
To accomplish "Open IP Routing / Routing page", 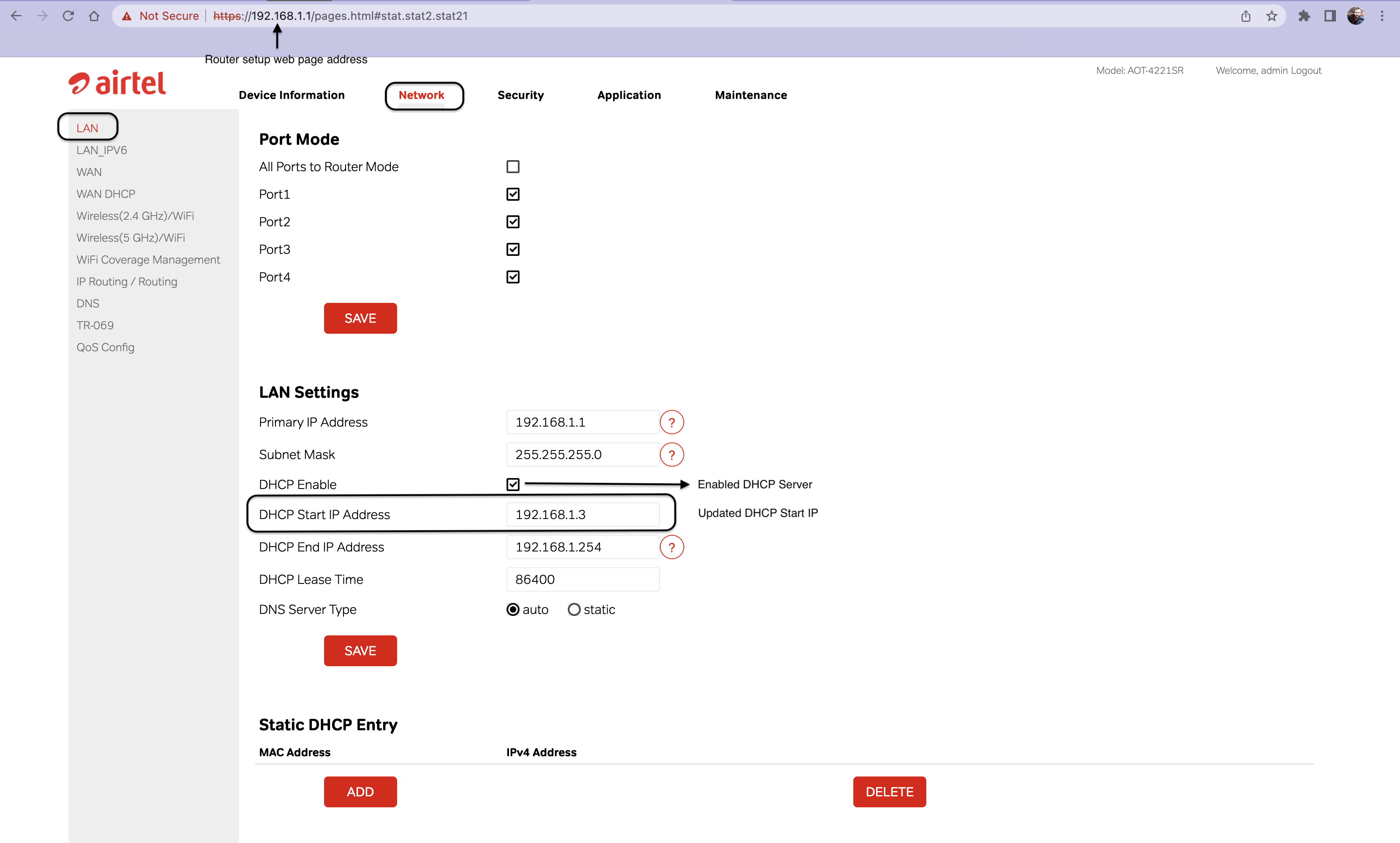I will pyautogui.click(x=127, y=282).
